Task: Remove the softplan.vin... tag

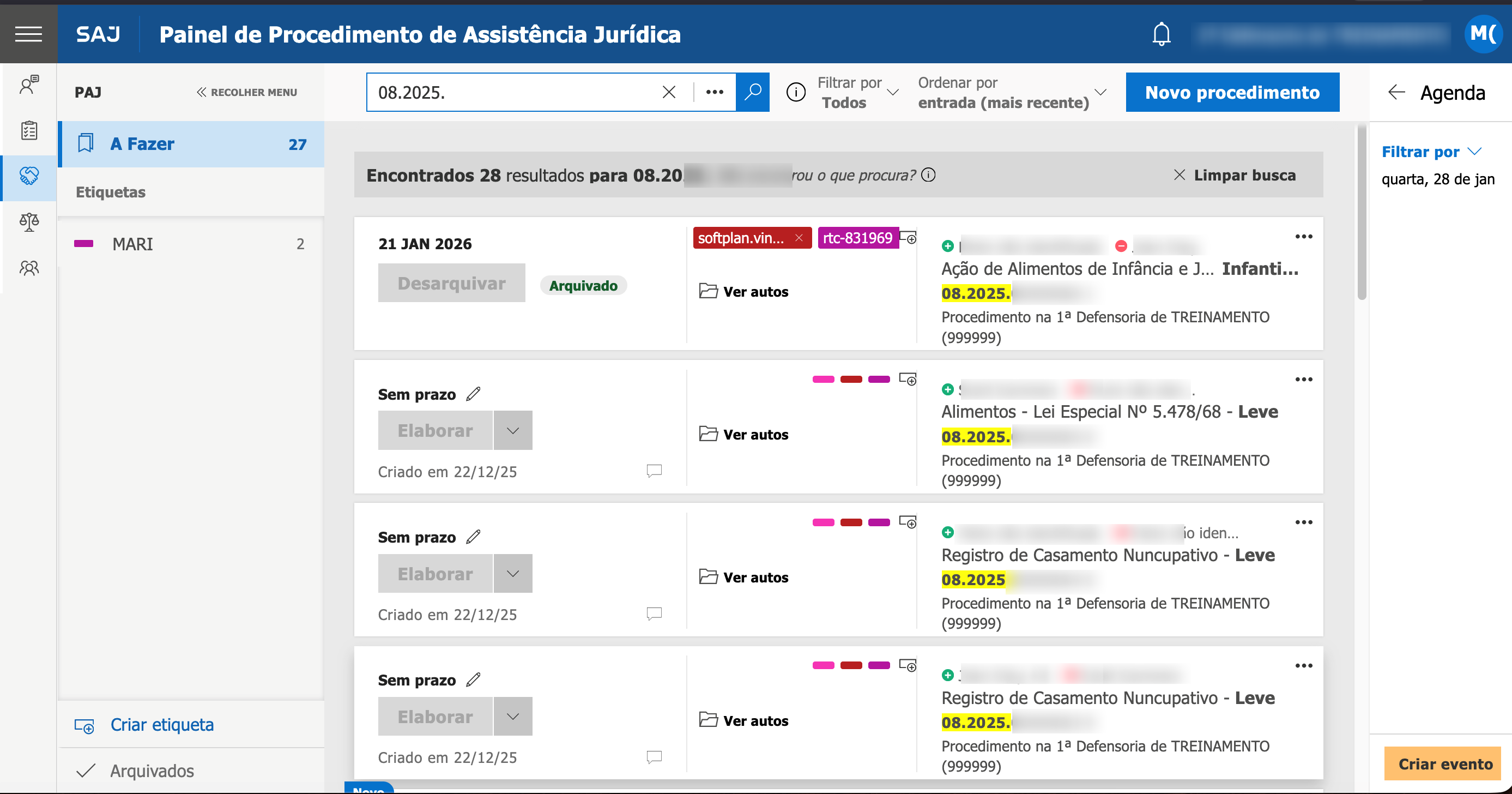Action: (x=799, y=238)
